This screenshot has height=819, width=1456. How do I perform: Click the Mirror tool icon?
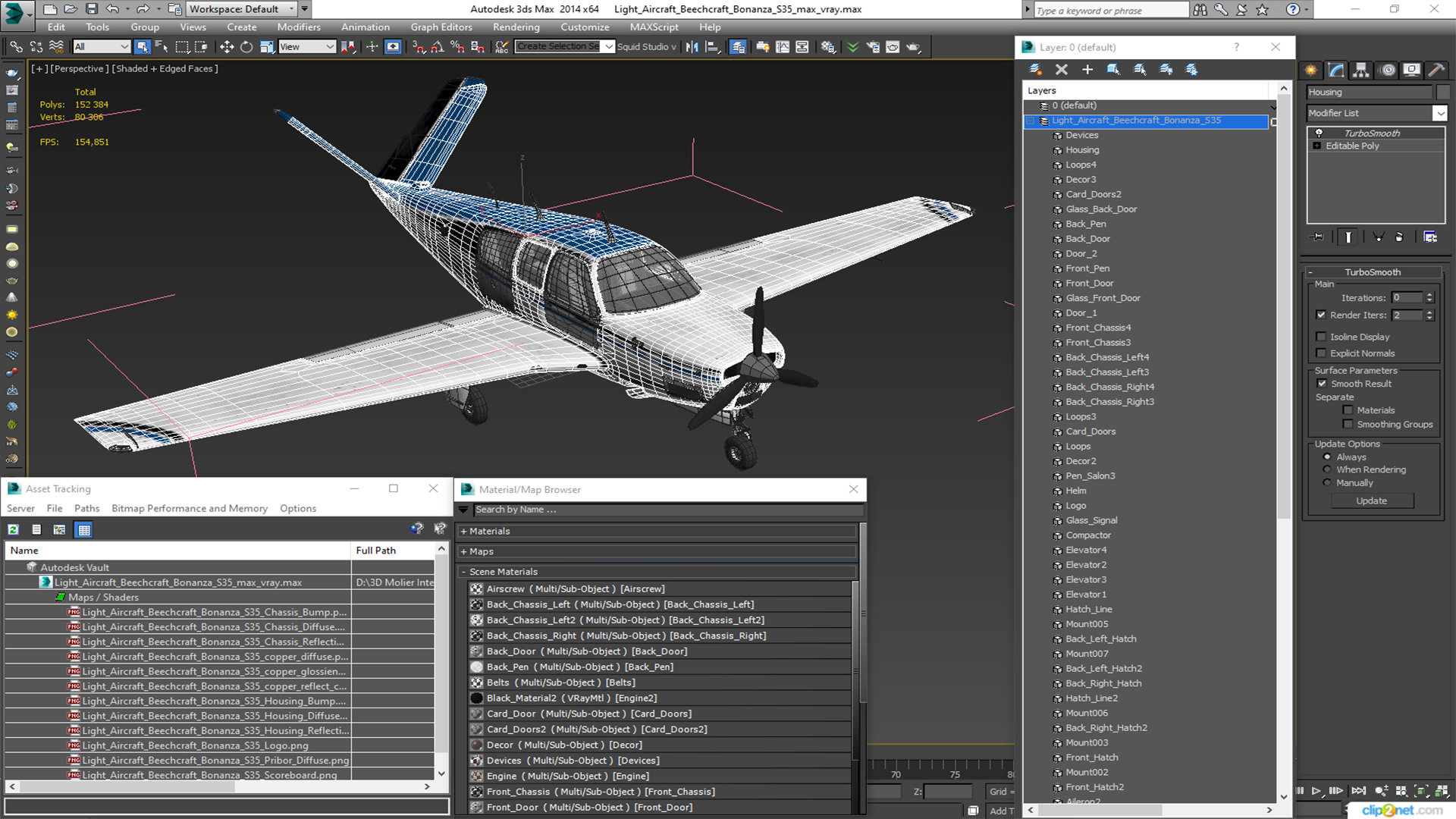(x=692, y=47)
